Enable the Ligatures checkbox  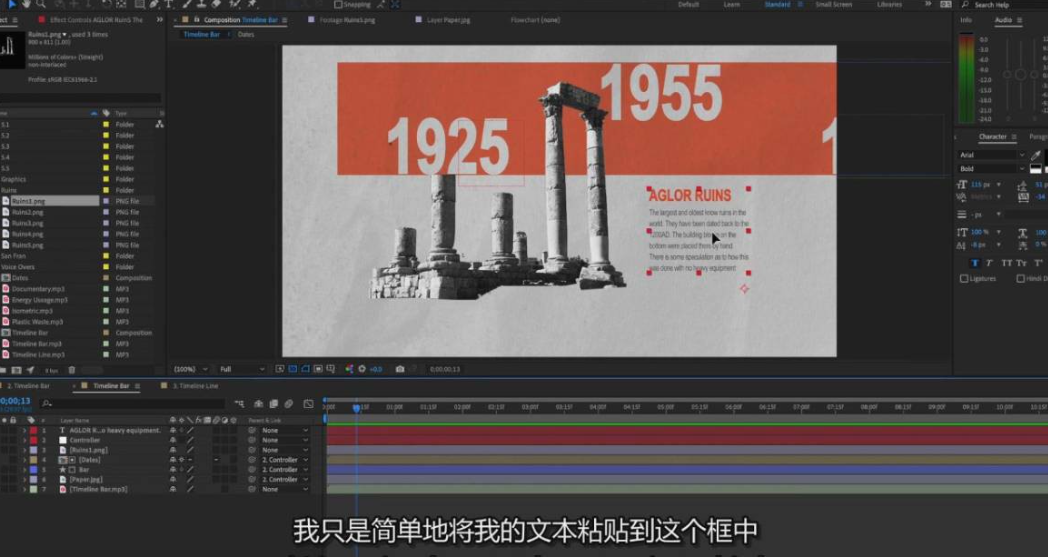point(964,278)
